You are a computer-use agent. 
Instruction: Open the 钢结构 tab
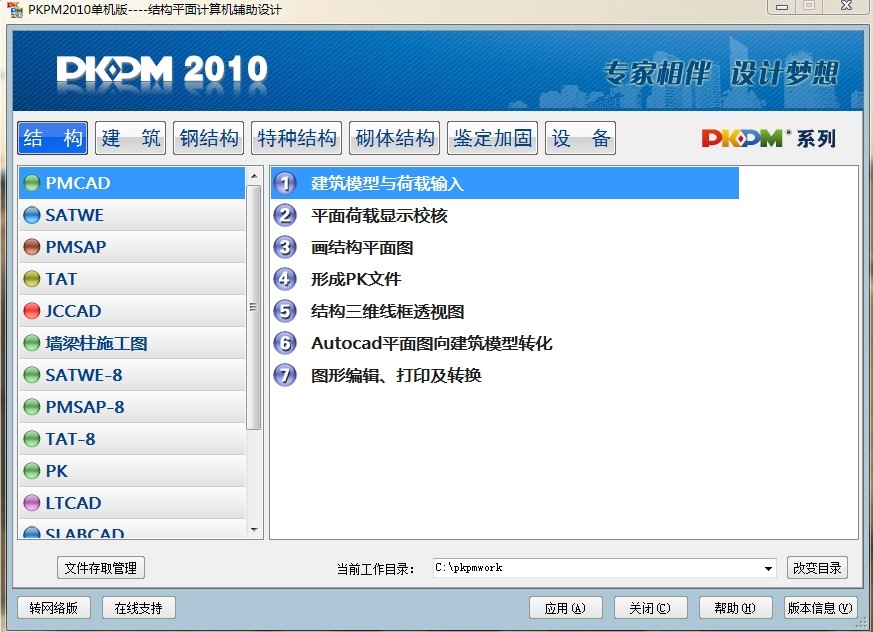coord(209,138)
